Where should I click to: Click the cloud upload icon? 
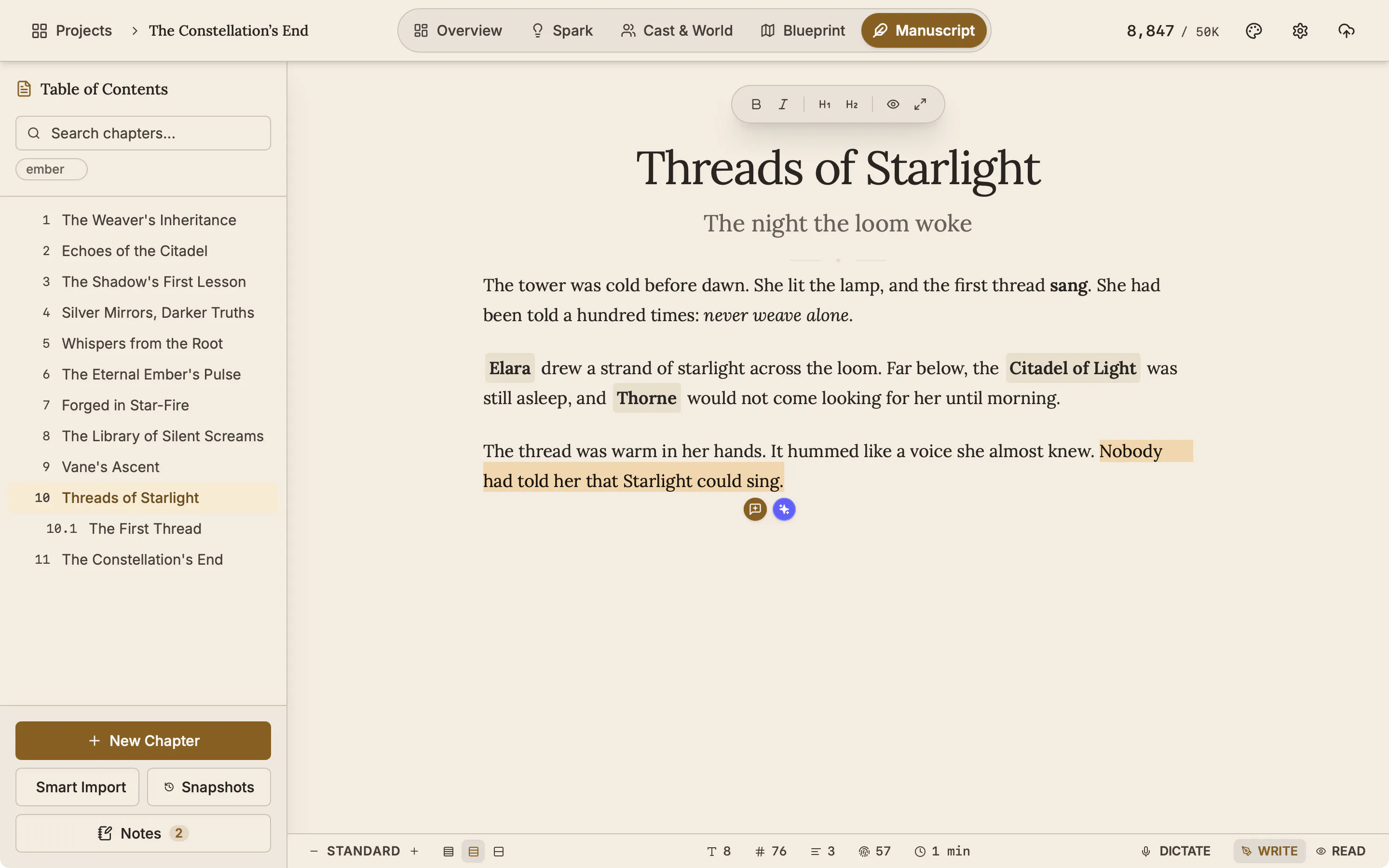pos(1347,30)
